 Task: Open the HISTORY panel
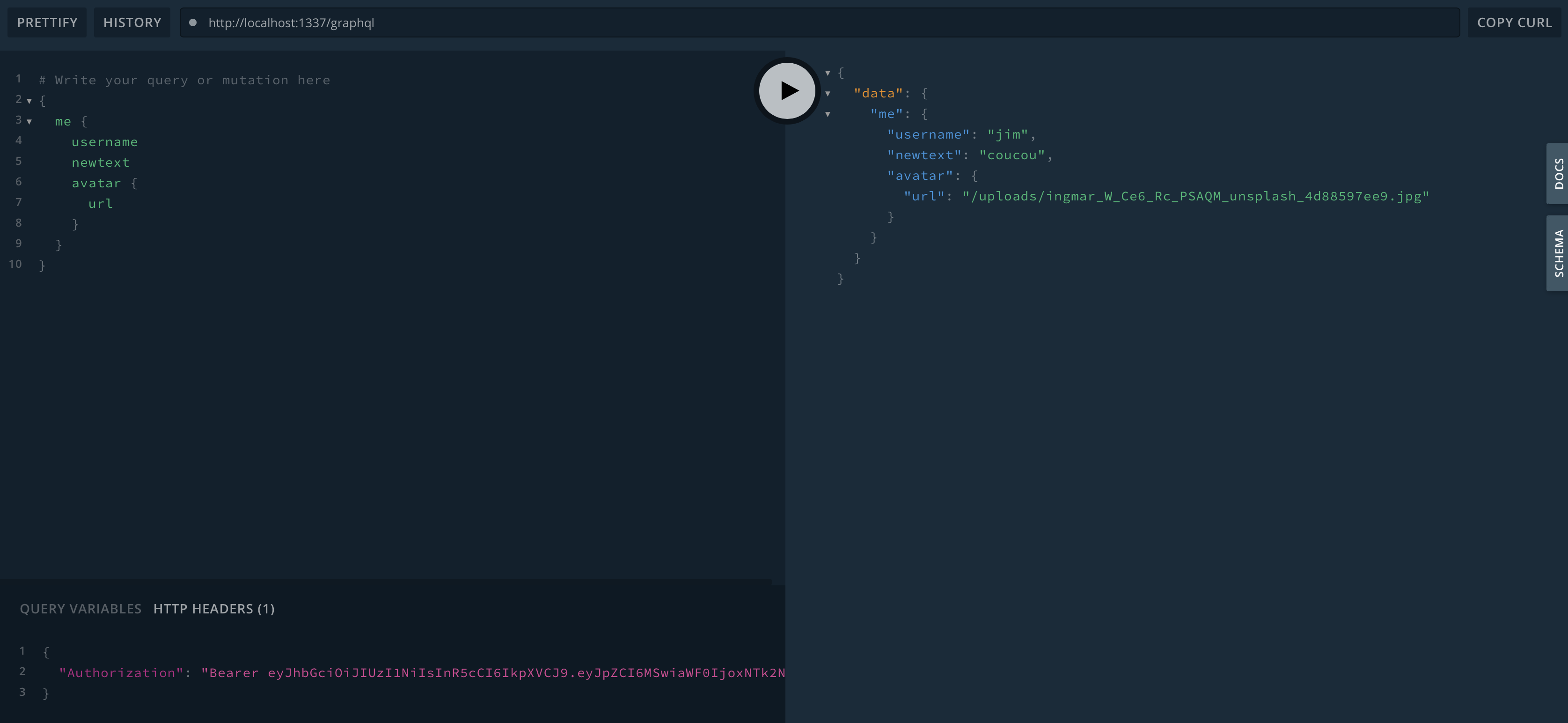(132, 22)
